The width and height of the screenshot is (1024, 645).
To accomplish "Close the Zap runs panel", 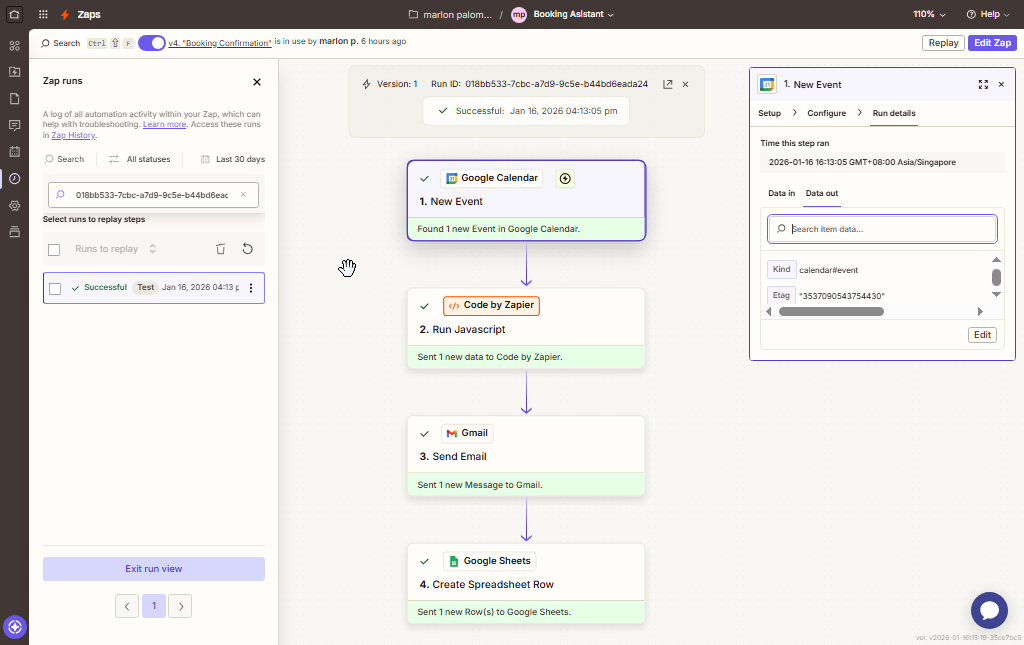I will coord(257,82).
